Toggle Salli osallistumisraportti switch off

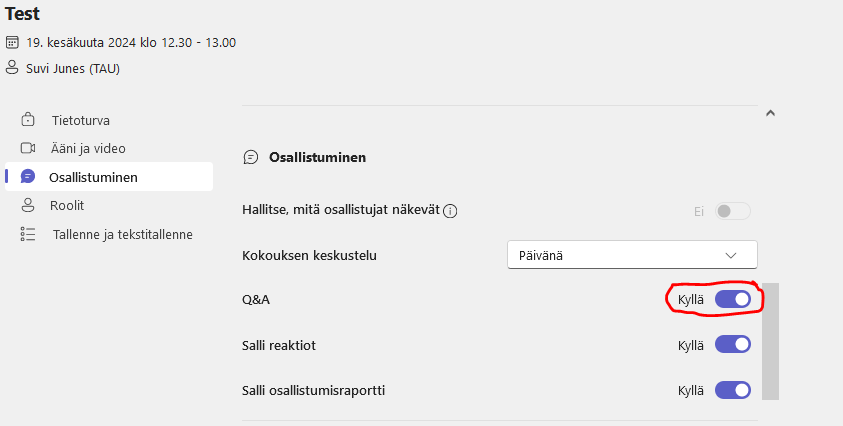(732, 390)
